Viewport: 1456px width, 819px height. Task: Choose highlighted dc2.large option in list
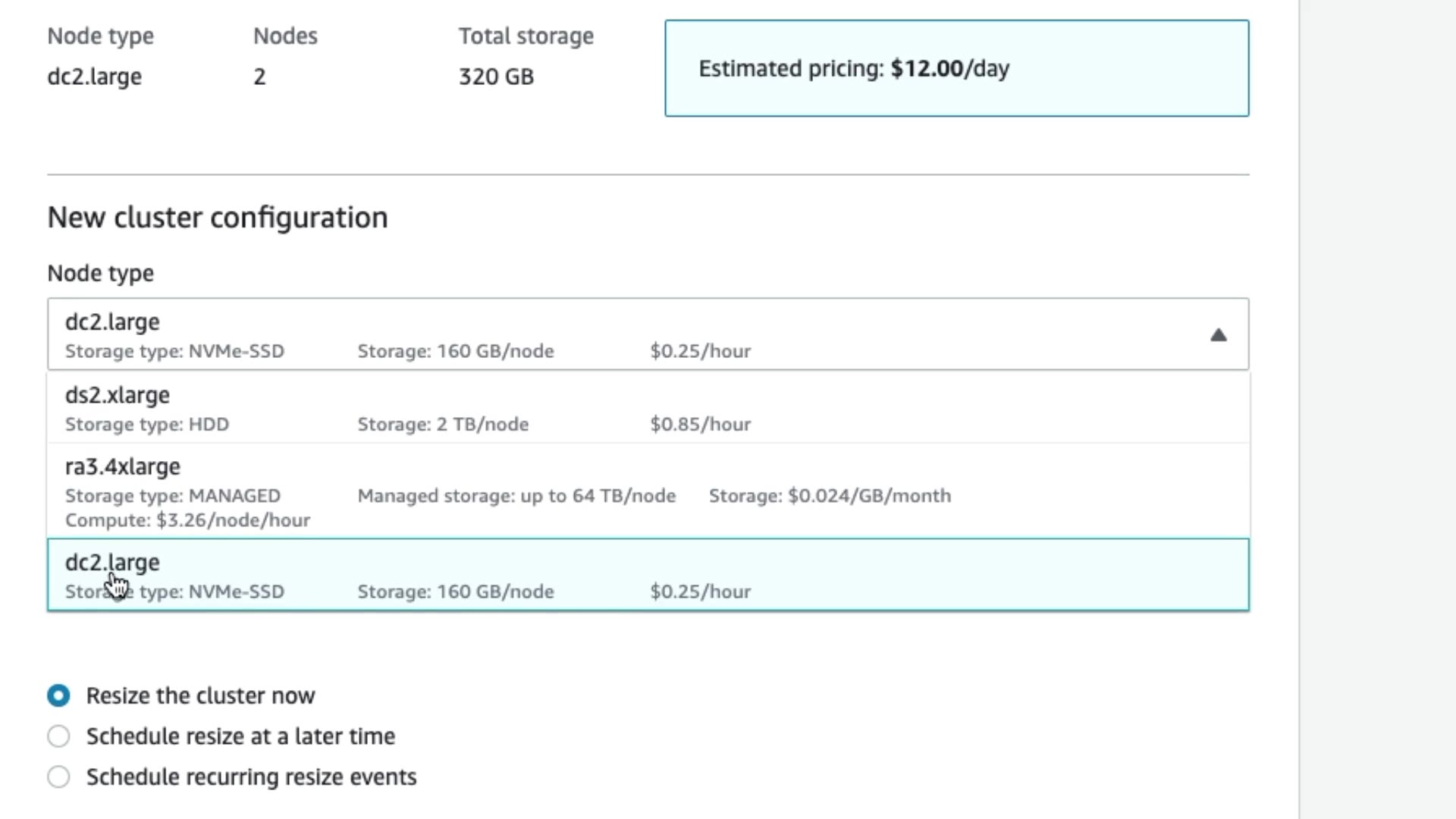click(x=648, y=575)
